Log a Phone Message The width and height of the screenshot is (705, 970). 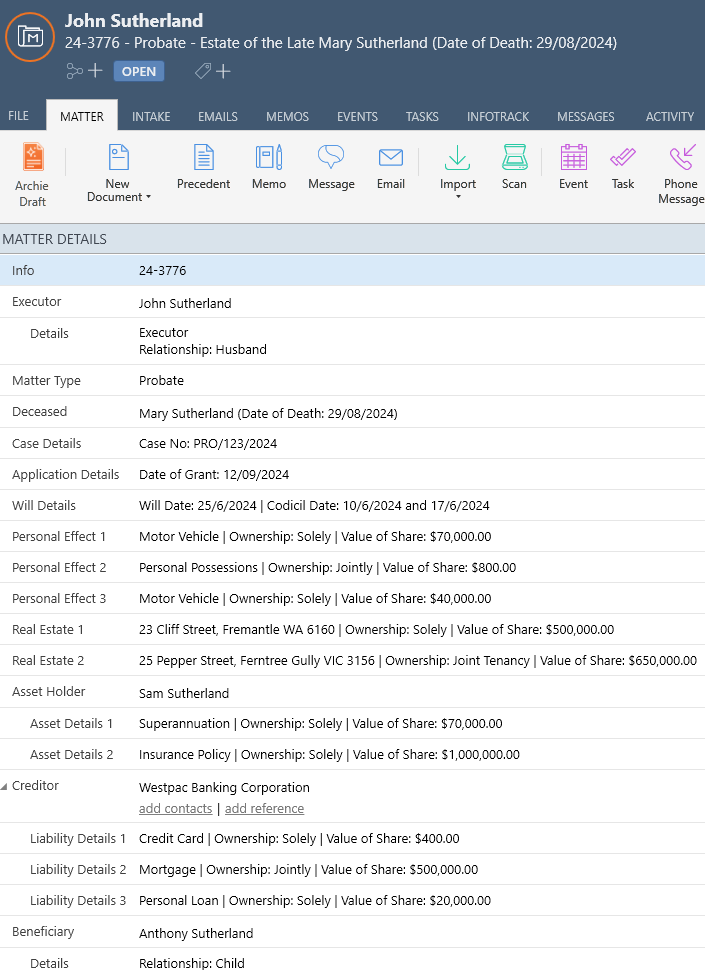(x=680, y=175)
